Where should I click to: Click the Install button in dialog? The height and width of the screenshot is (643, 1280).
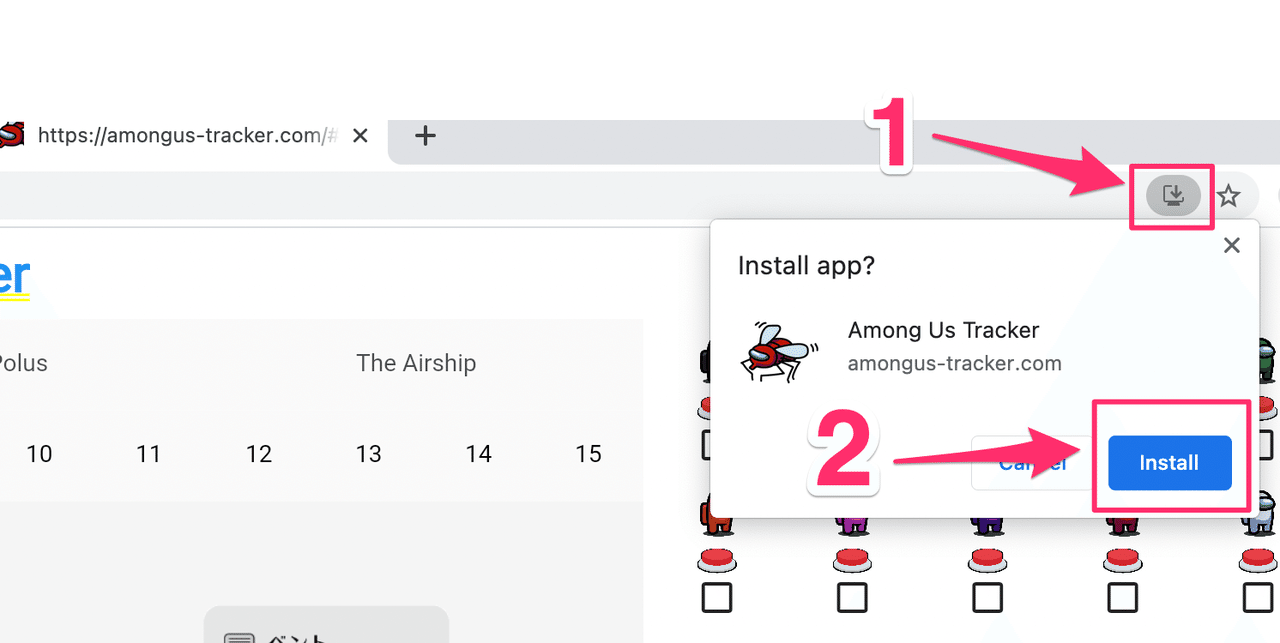click(x=1169, y=462)
